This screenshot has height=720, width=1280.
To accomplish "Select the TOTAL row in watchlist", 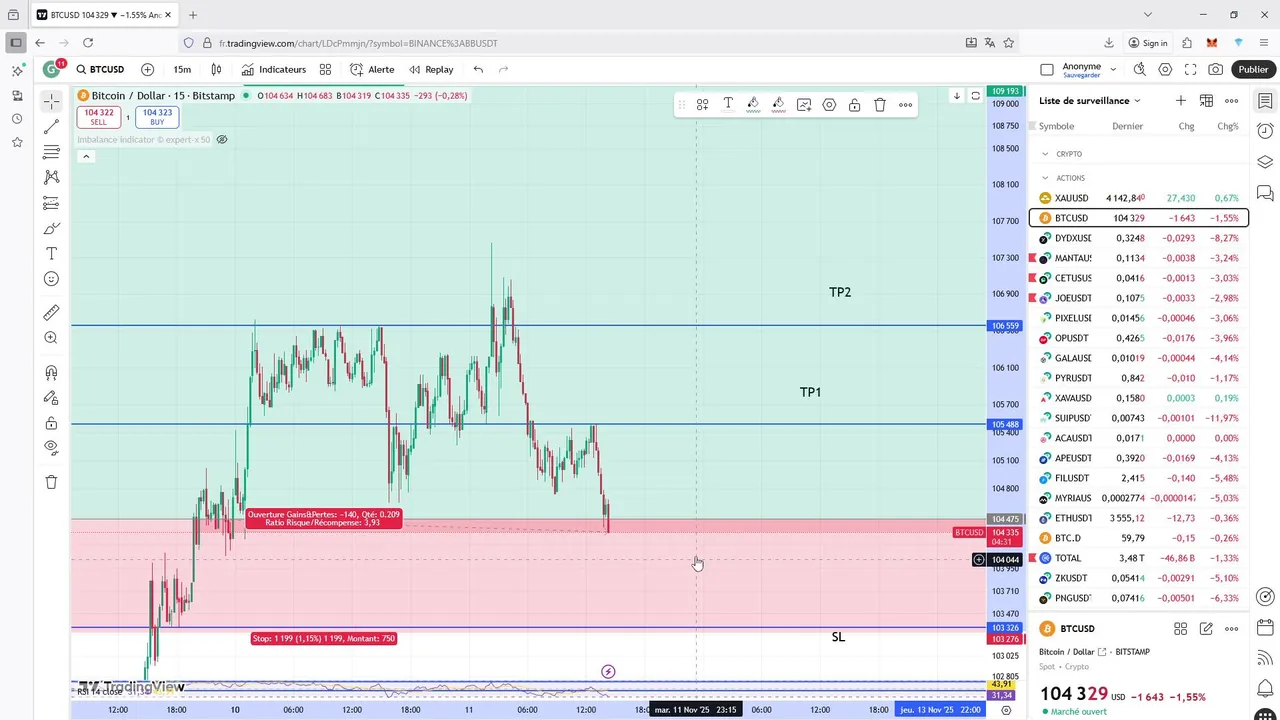I will click(1138, 558).
